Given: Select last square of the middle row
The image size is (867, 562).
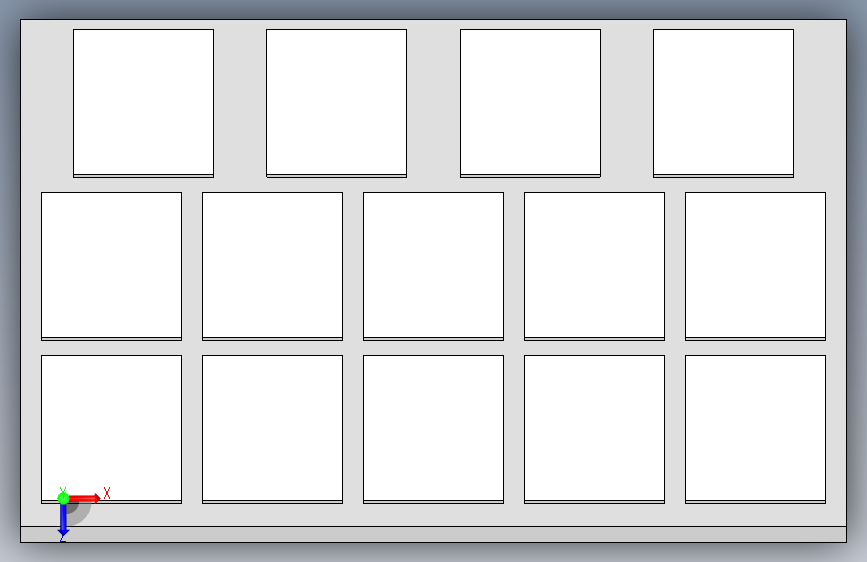Looking at the screenshot, I should click(x=755, y=266).
